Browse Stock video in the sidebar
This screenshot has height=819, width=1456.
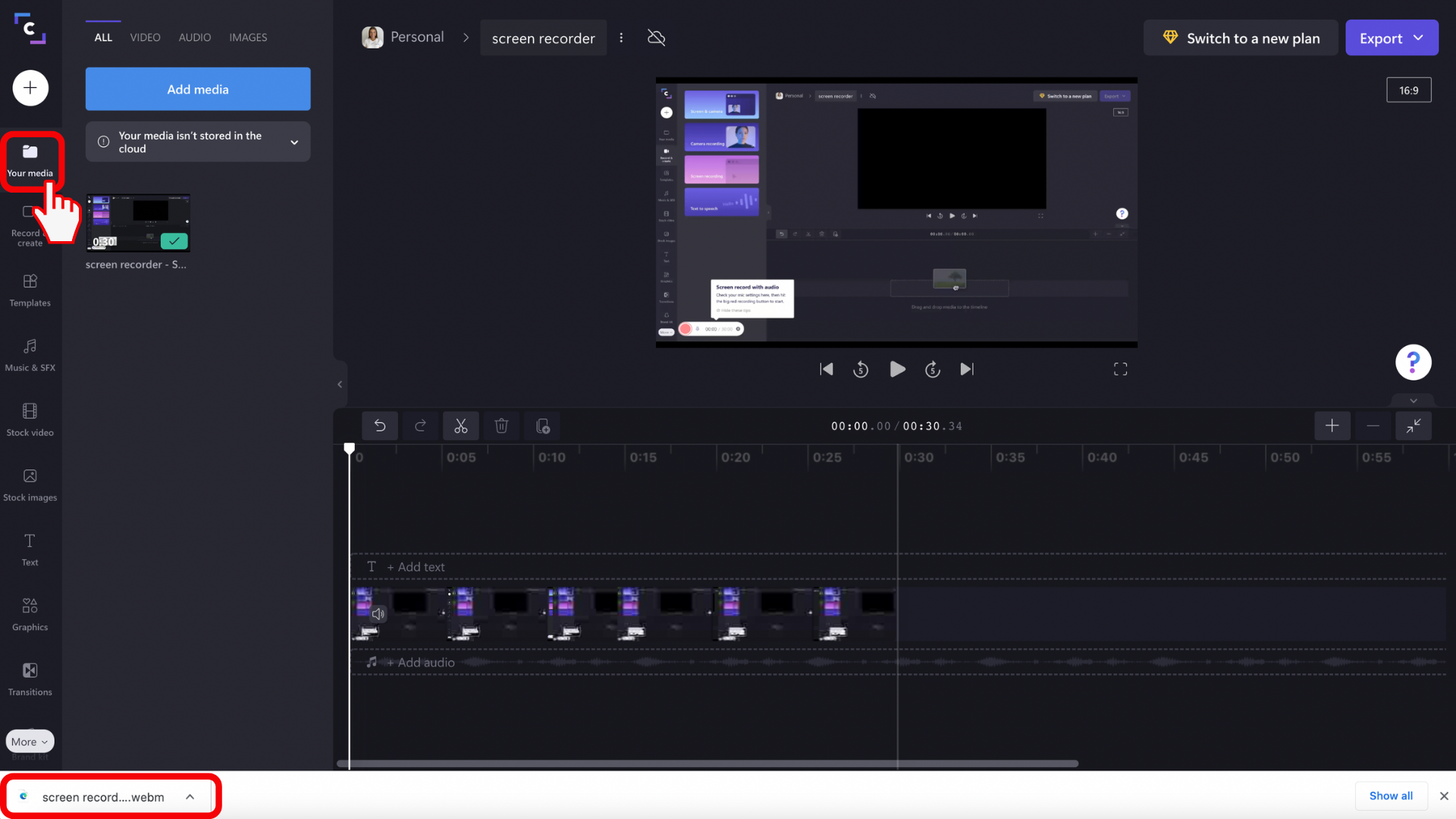tap(30, 419)
